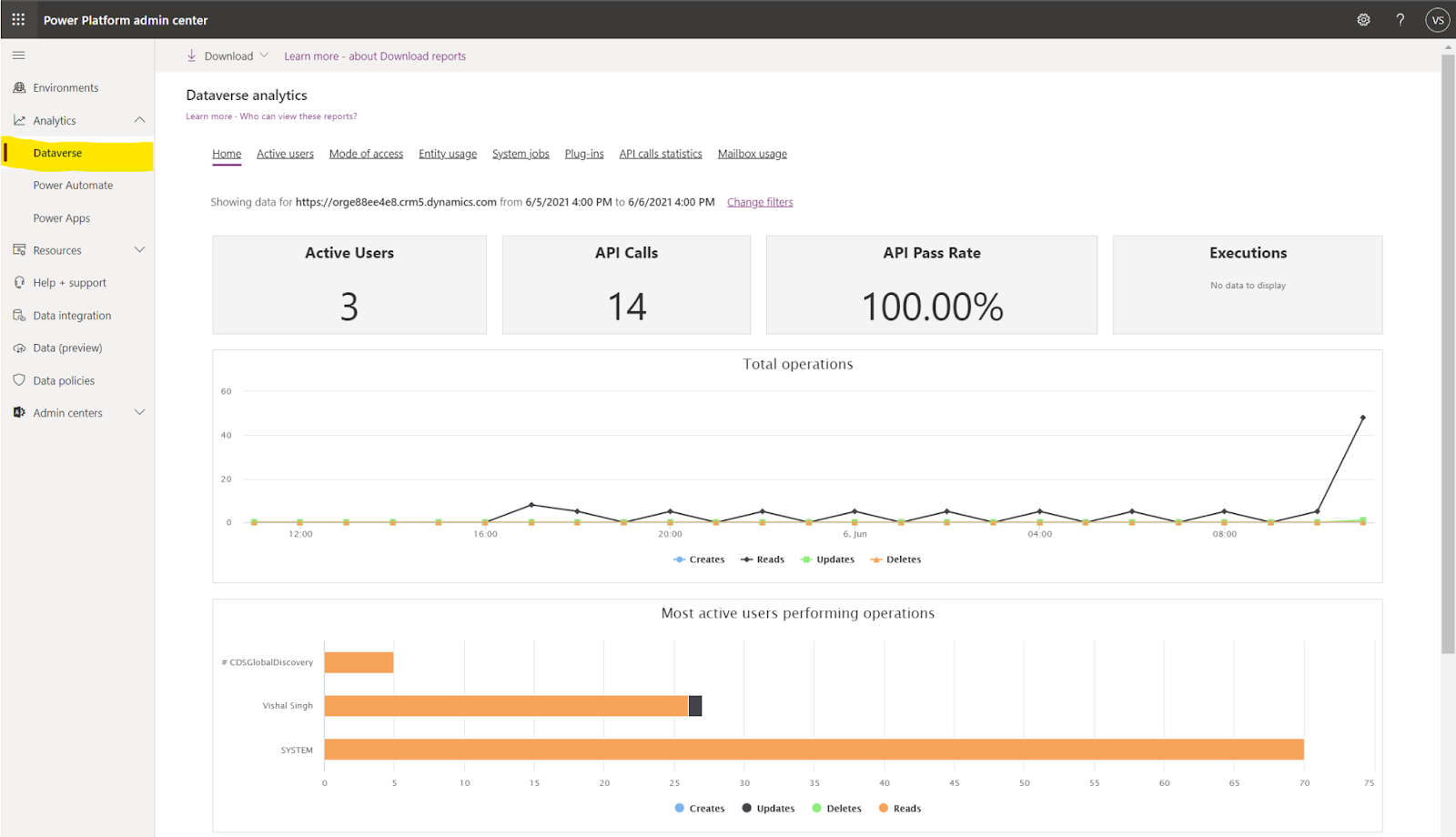
Task: Expand the Resources section chevron
Action: pyautogui.click(x=139, y=250)
